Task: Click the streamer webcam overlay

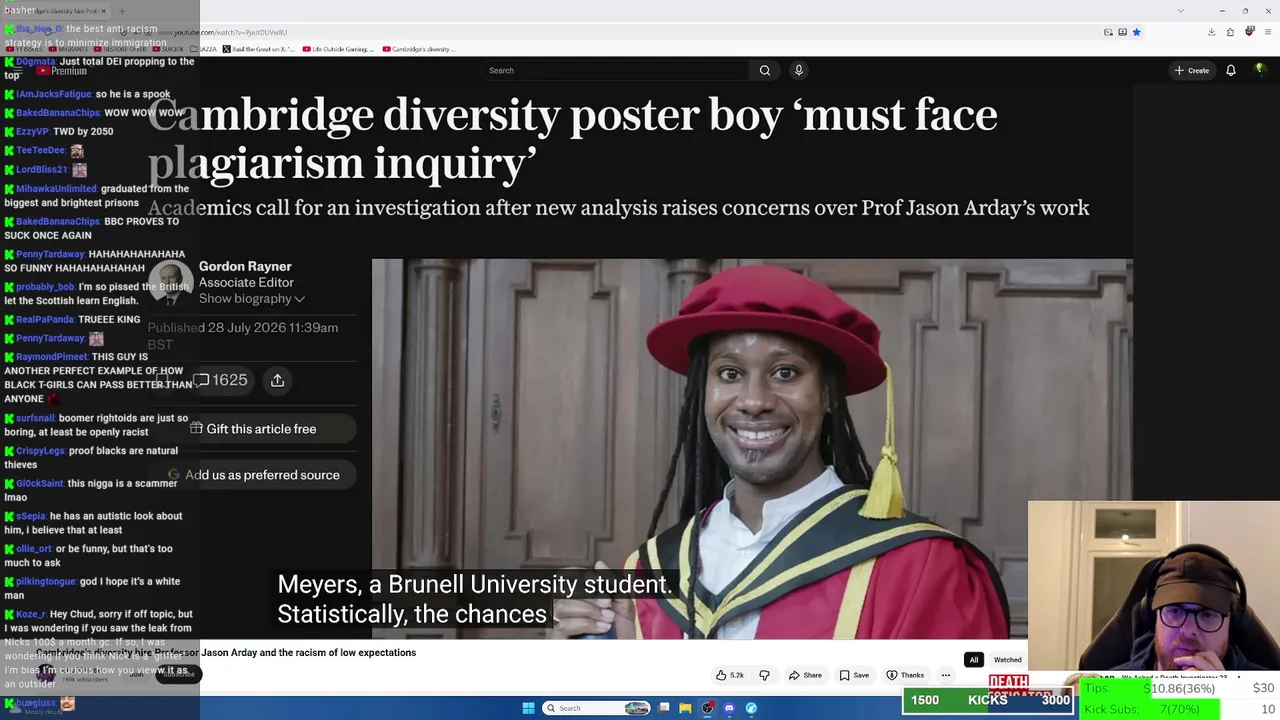Action: [x=1154, y=588]
